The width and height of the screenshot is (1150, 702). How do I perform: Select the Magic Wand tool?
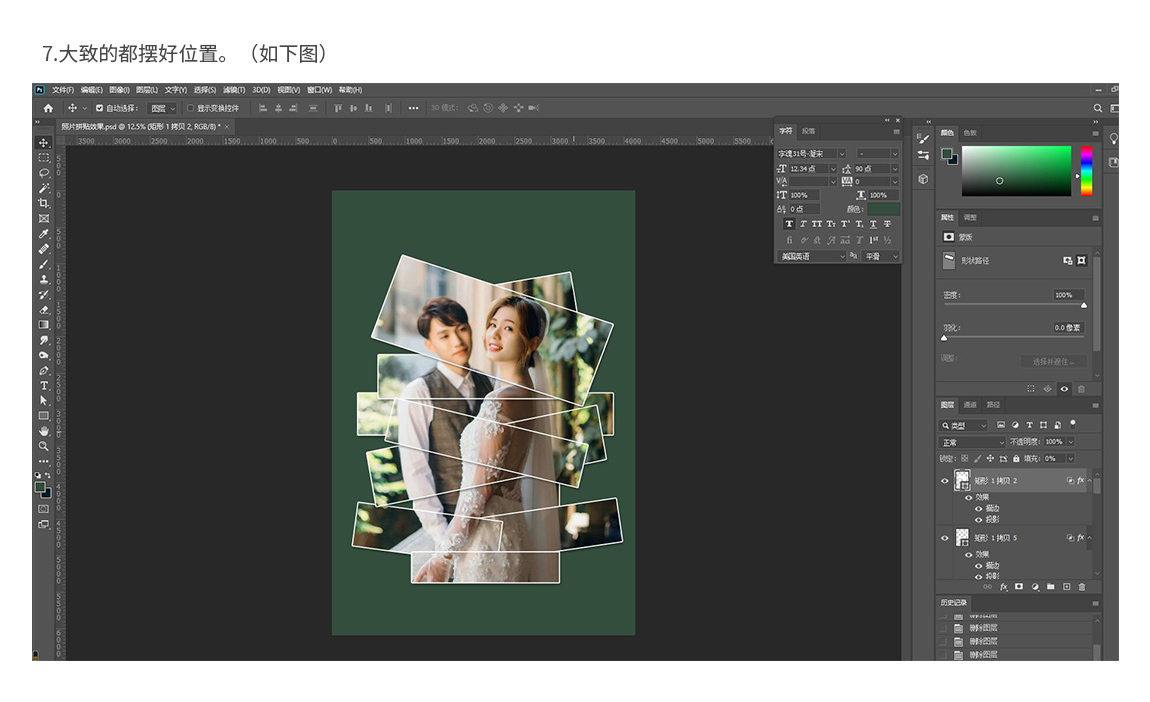tap(44, 188)
